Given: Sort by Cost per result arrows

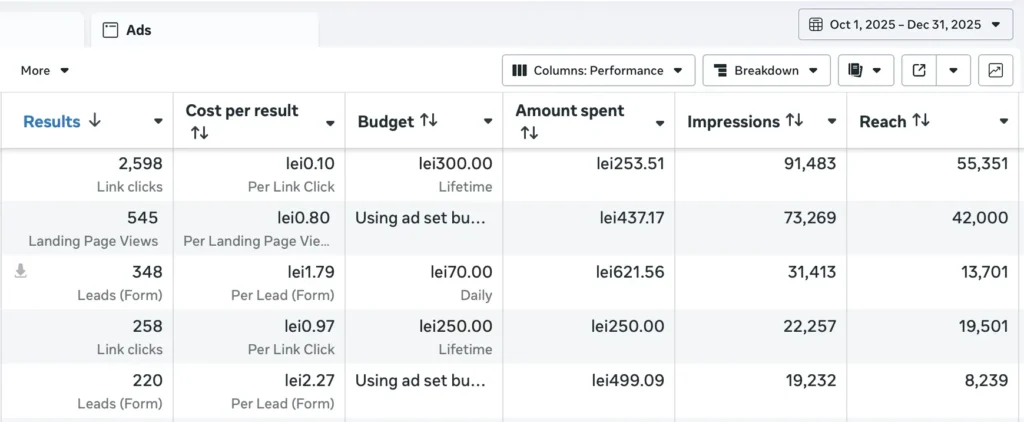Looking at the screenshot, I should (x=199, y=133).
